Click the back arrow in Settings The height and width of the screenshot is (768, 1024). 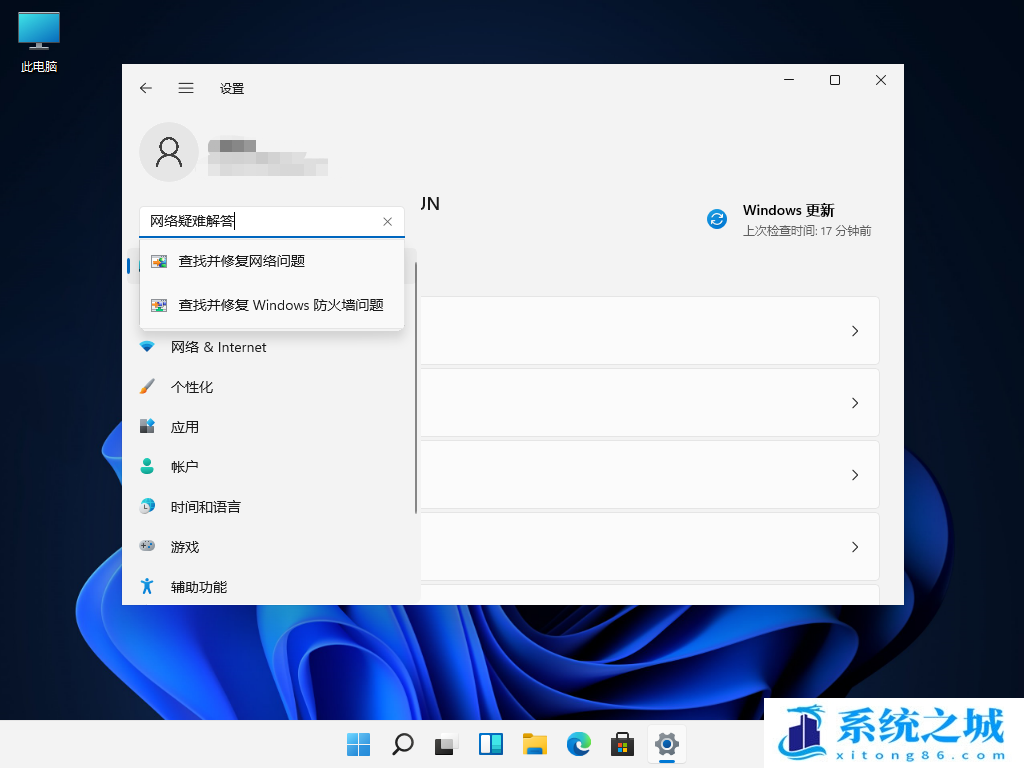(146, 88)
